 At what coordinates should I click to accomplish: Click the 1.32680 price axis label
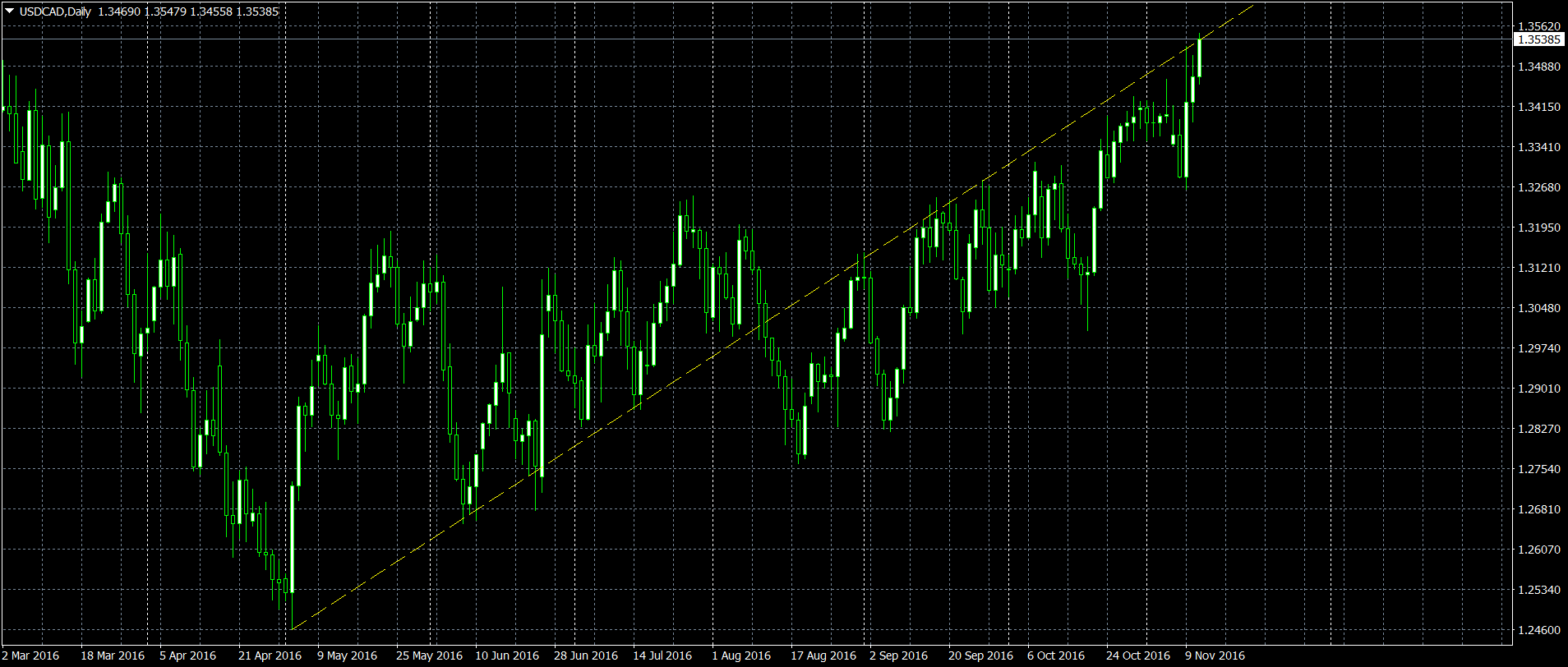pyautogui.click(x=1539, y=187)
